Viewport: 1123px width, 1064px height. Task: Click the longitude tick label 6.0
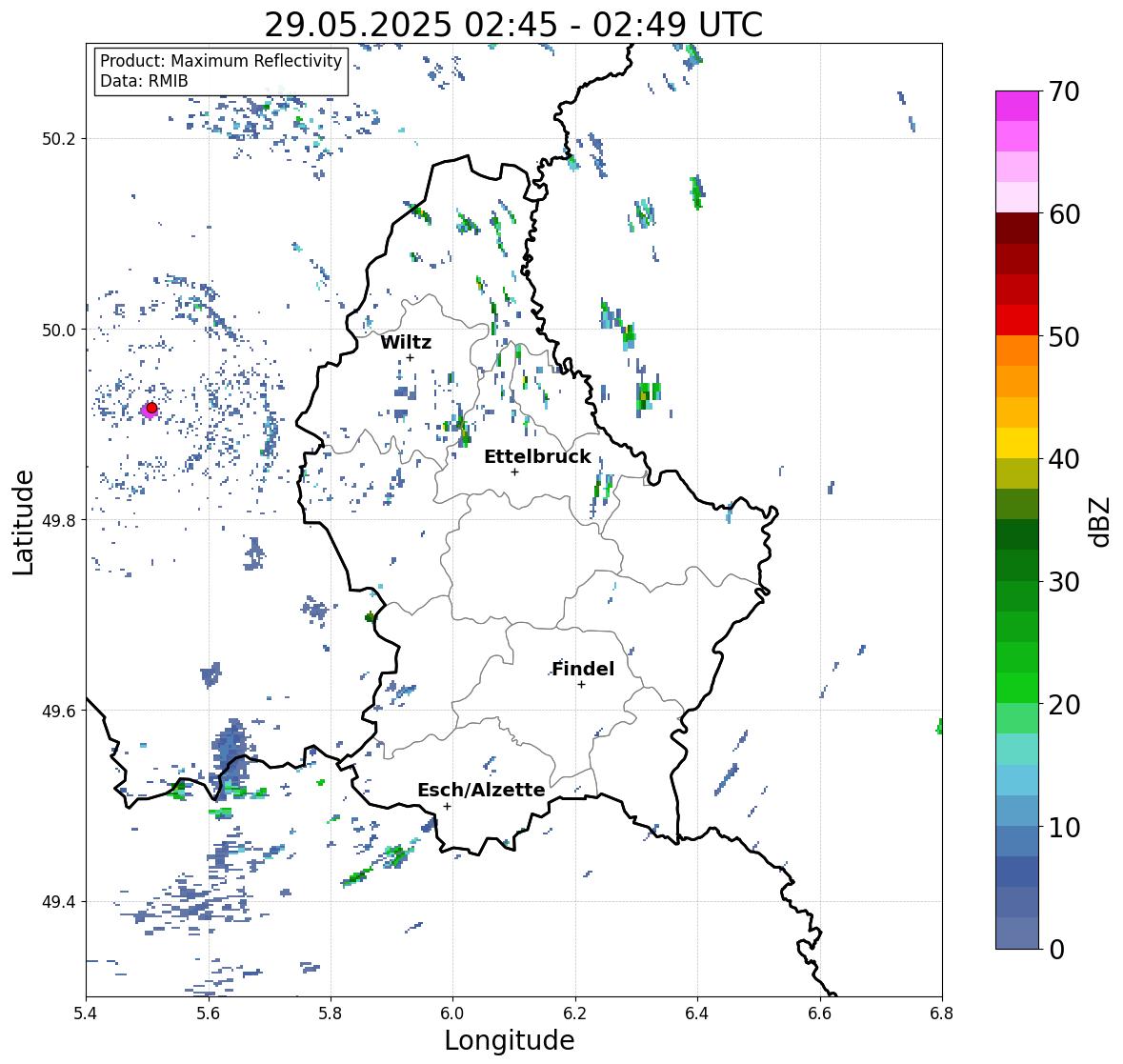pos(452,1014)
